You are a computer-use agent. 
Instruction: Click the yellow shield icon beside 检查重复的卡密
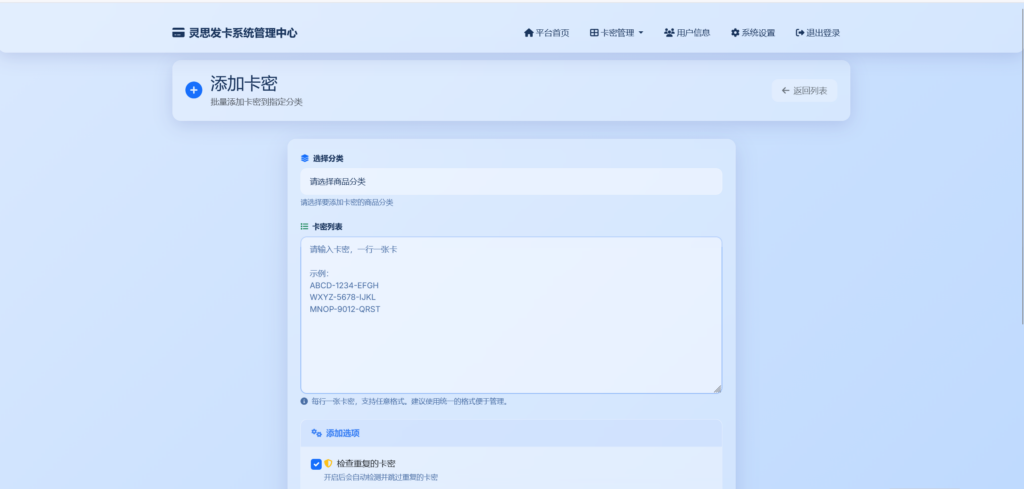pos(328,464)
